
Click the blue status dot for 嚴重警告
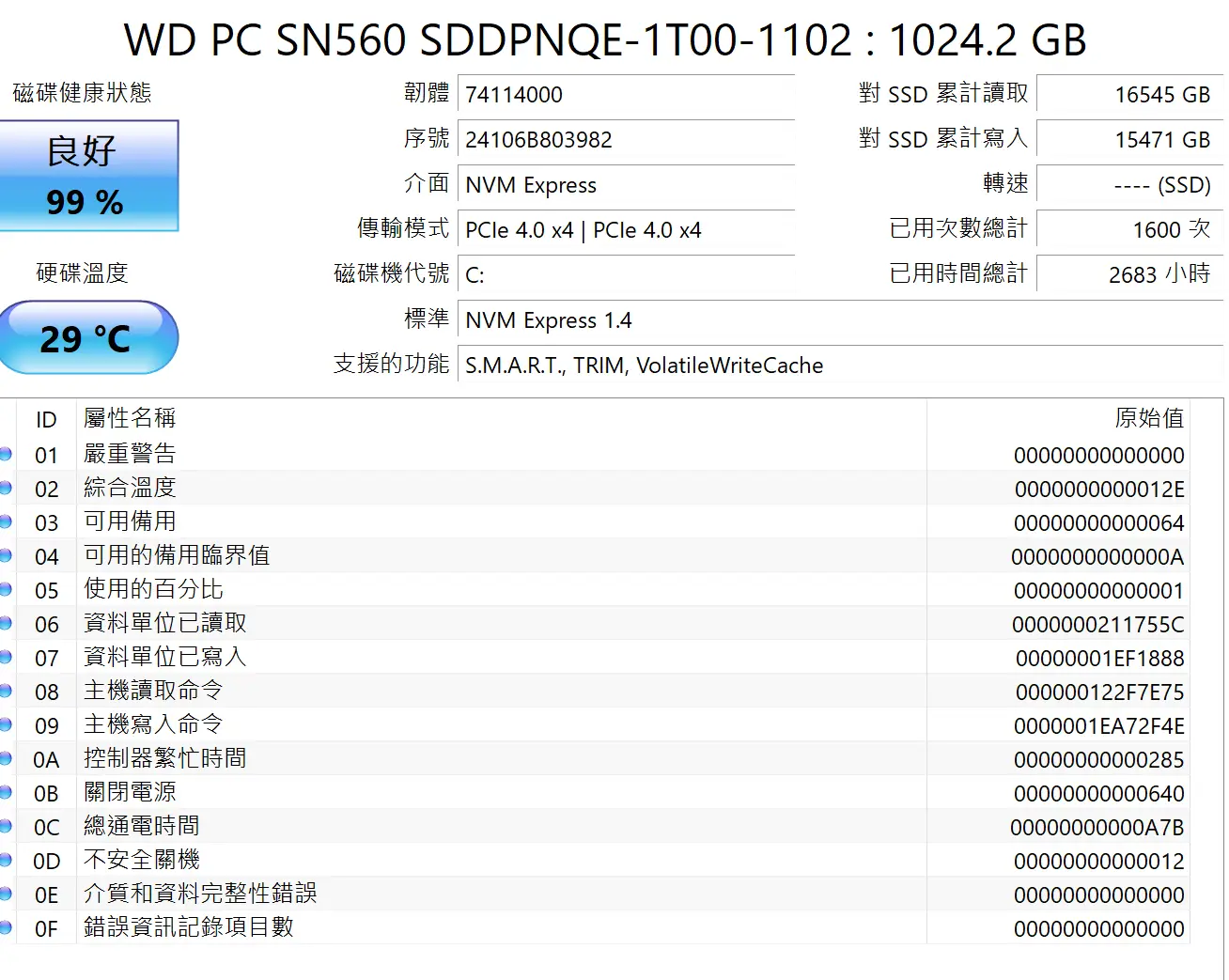tap(6, 455)
